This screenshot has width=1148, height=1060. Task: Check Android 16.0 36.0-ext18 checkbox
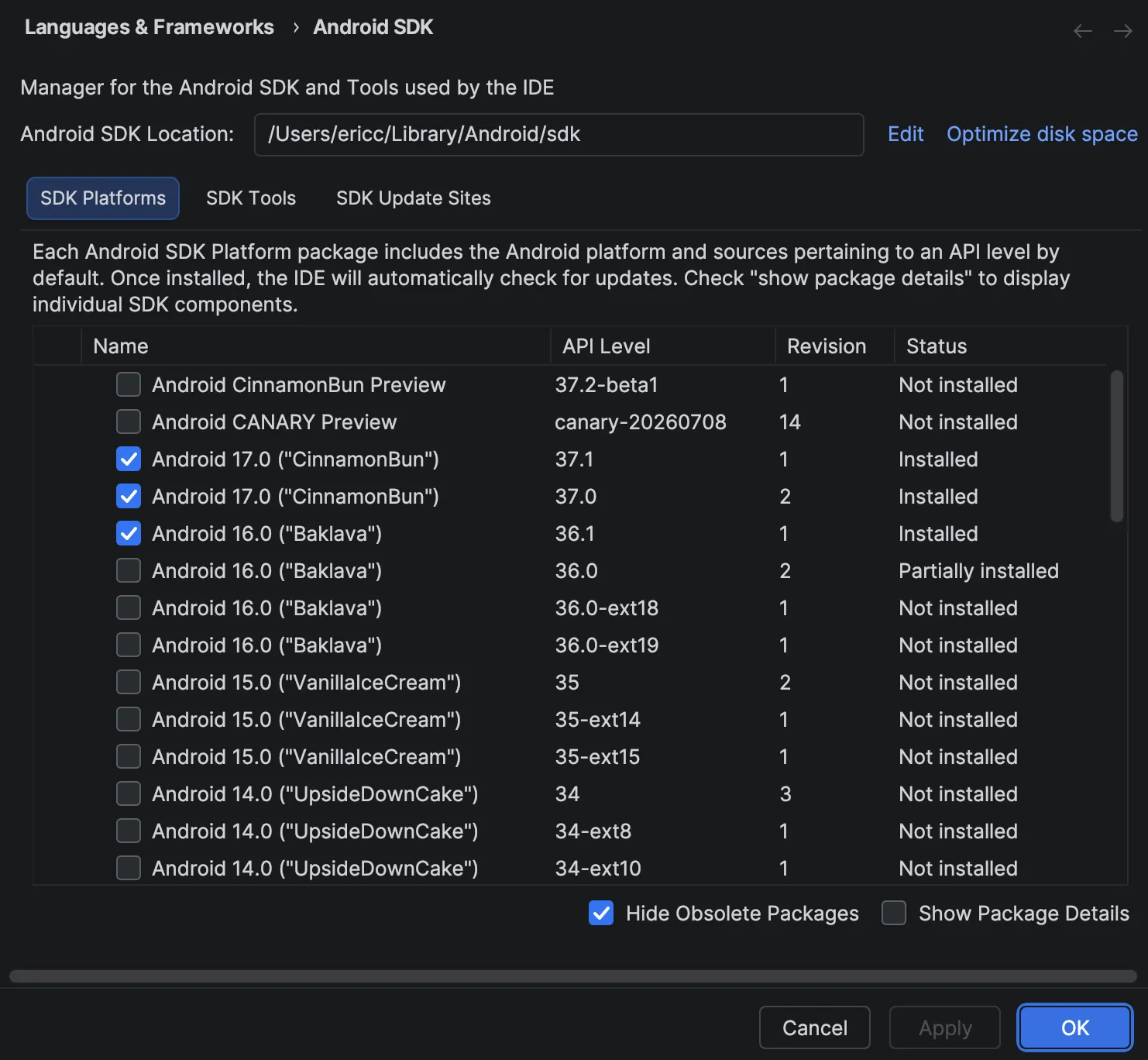click(129, 607)
